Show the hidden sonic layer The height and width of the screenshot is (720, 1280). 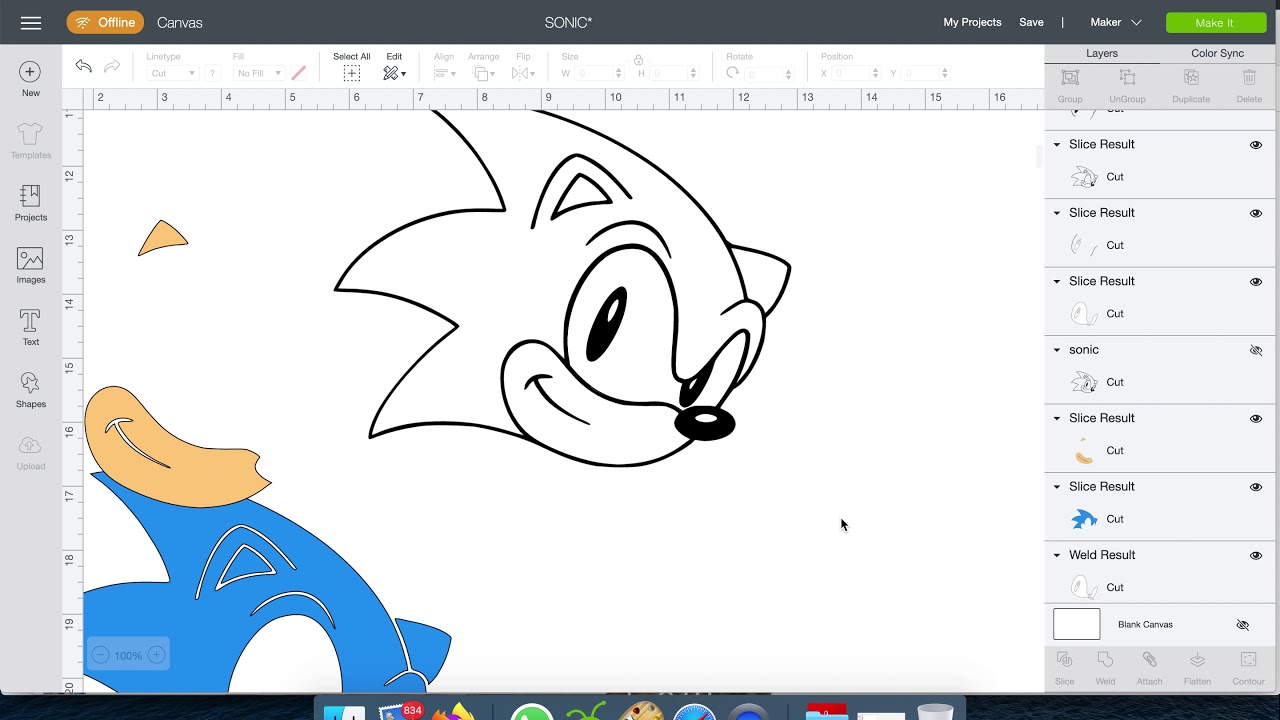click(x=1256, y=350)
